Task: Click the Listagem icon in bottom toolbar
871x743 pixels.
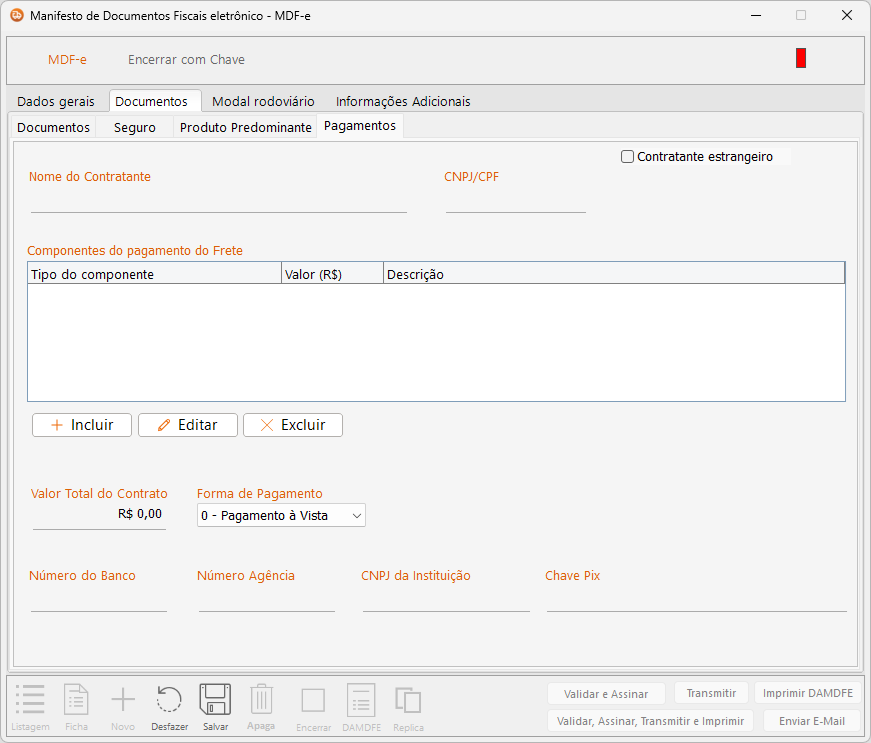Action: point(30,701)
